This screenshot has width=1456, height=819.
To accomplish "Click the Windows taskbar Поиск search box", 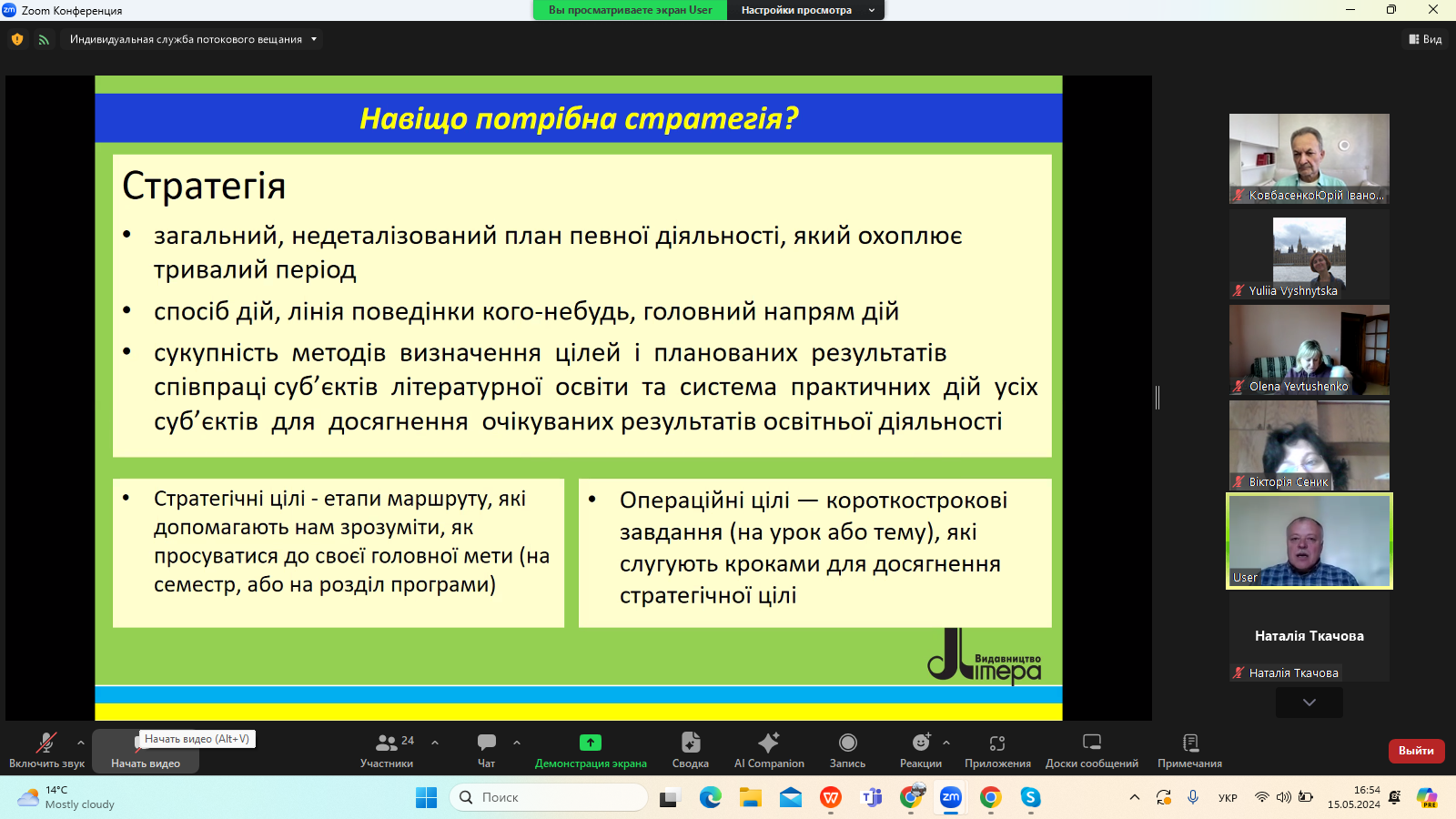I will pos(549,797).
